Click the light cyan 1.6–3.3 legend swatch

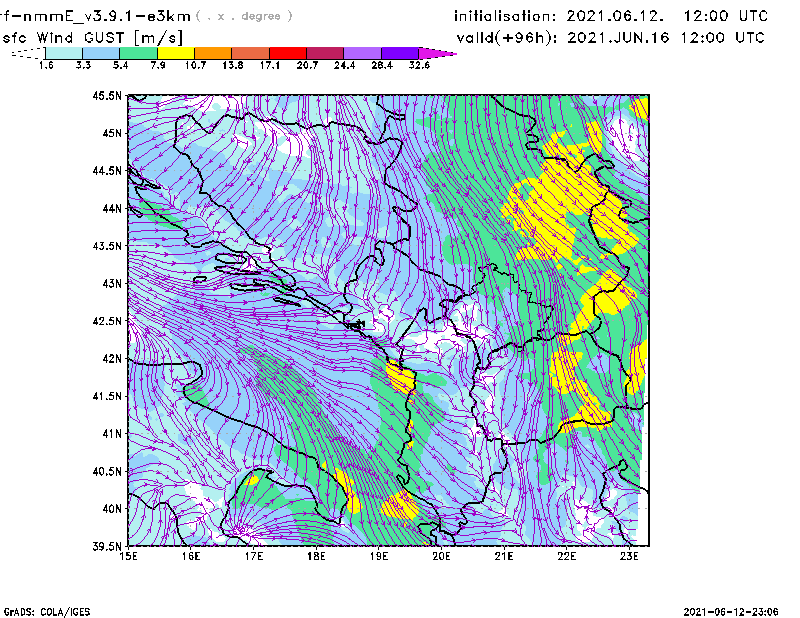tap(64, 53)
